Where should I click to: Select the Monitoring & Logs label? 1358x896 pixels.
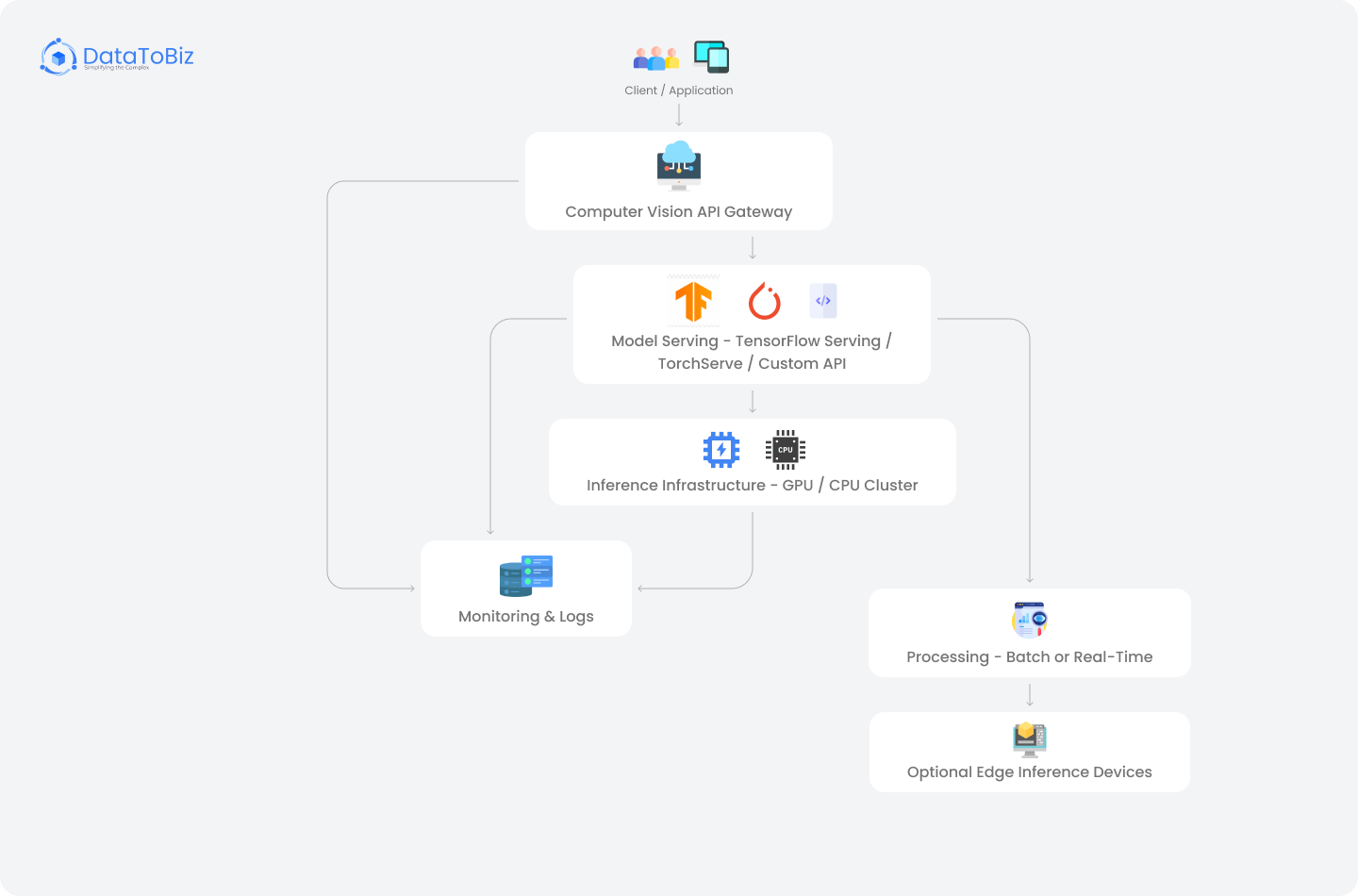click(526, 617)
